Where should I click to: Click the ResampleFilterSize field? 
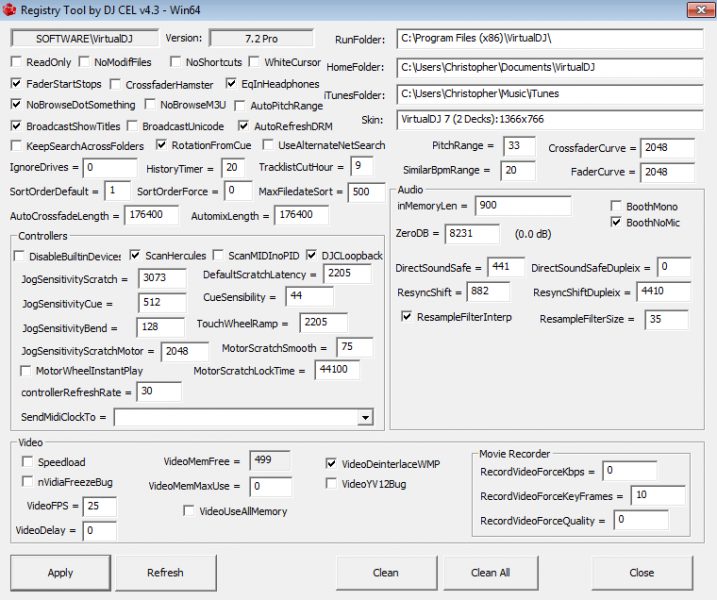coord(666,319)
